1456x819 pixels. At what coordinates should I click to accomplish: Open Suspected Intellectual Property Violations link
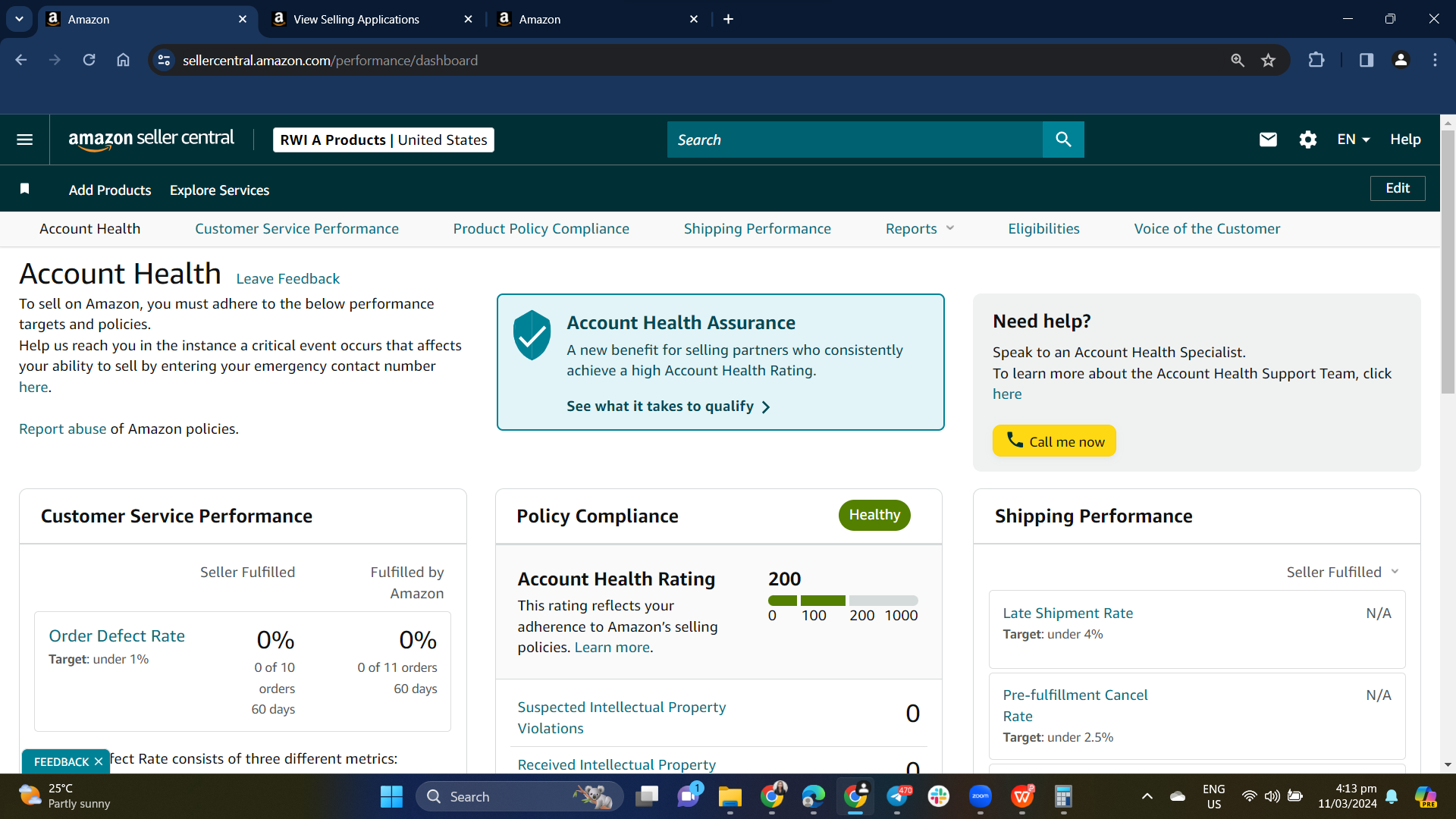click(x=622, y=718)
